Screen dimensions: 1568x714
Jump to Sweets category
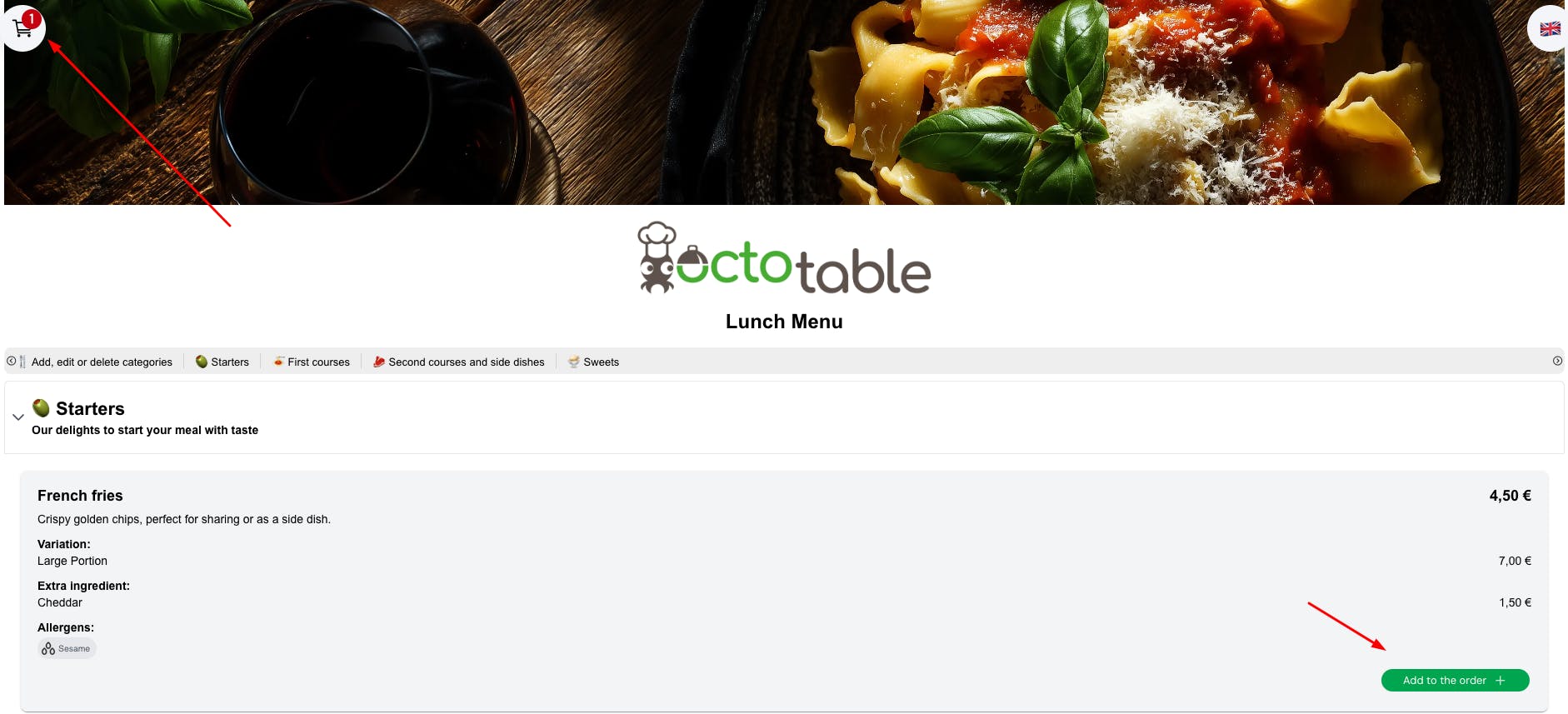593,362
